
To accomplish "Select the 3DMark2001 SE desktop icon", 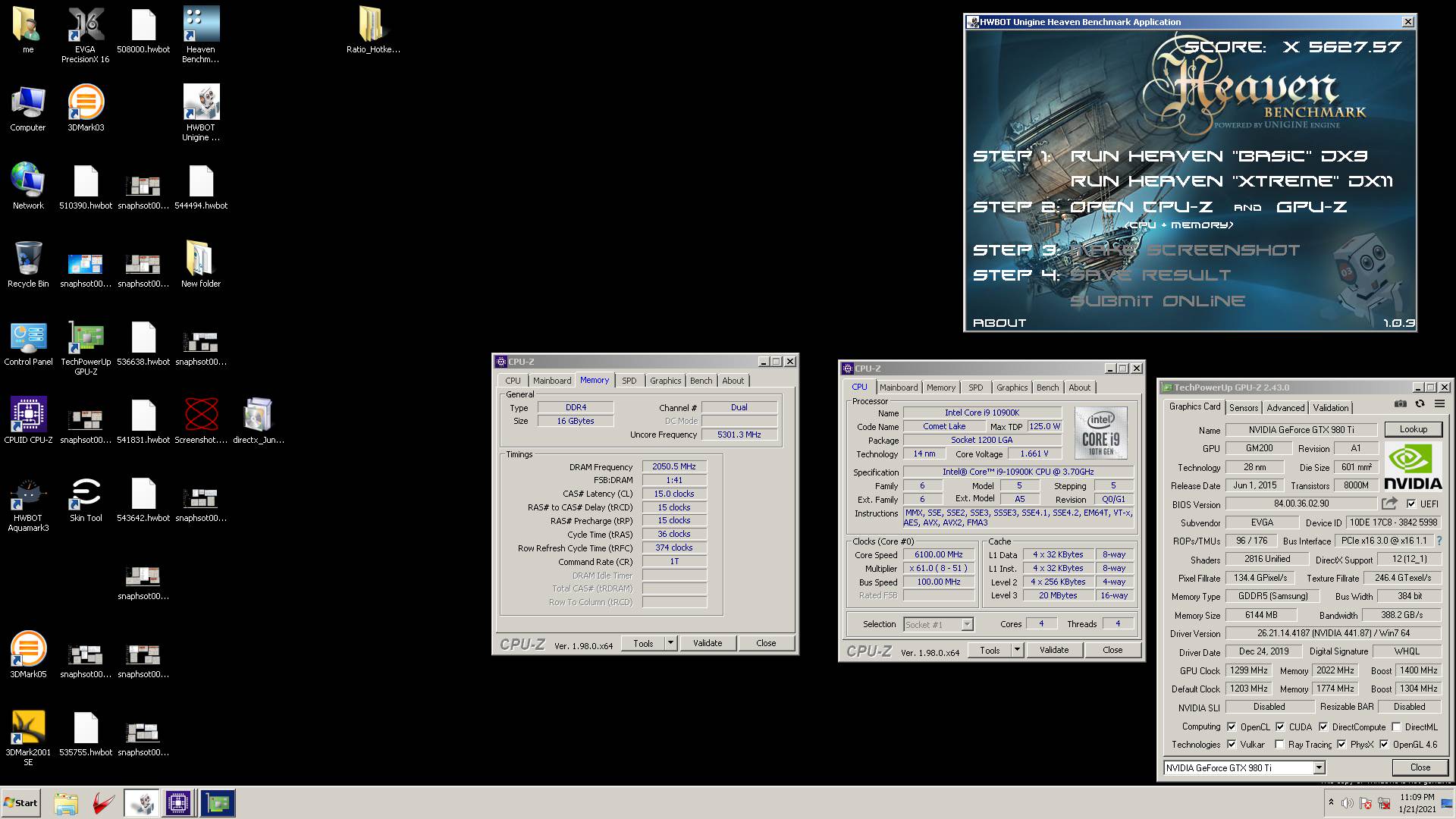I will (x=28, y=737).
